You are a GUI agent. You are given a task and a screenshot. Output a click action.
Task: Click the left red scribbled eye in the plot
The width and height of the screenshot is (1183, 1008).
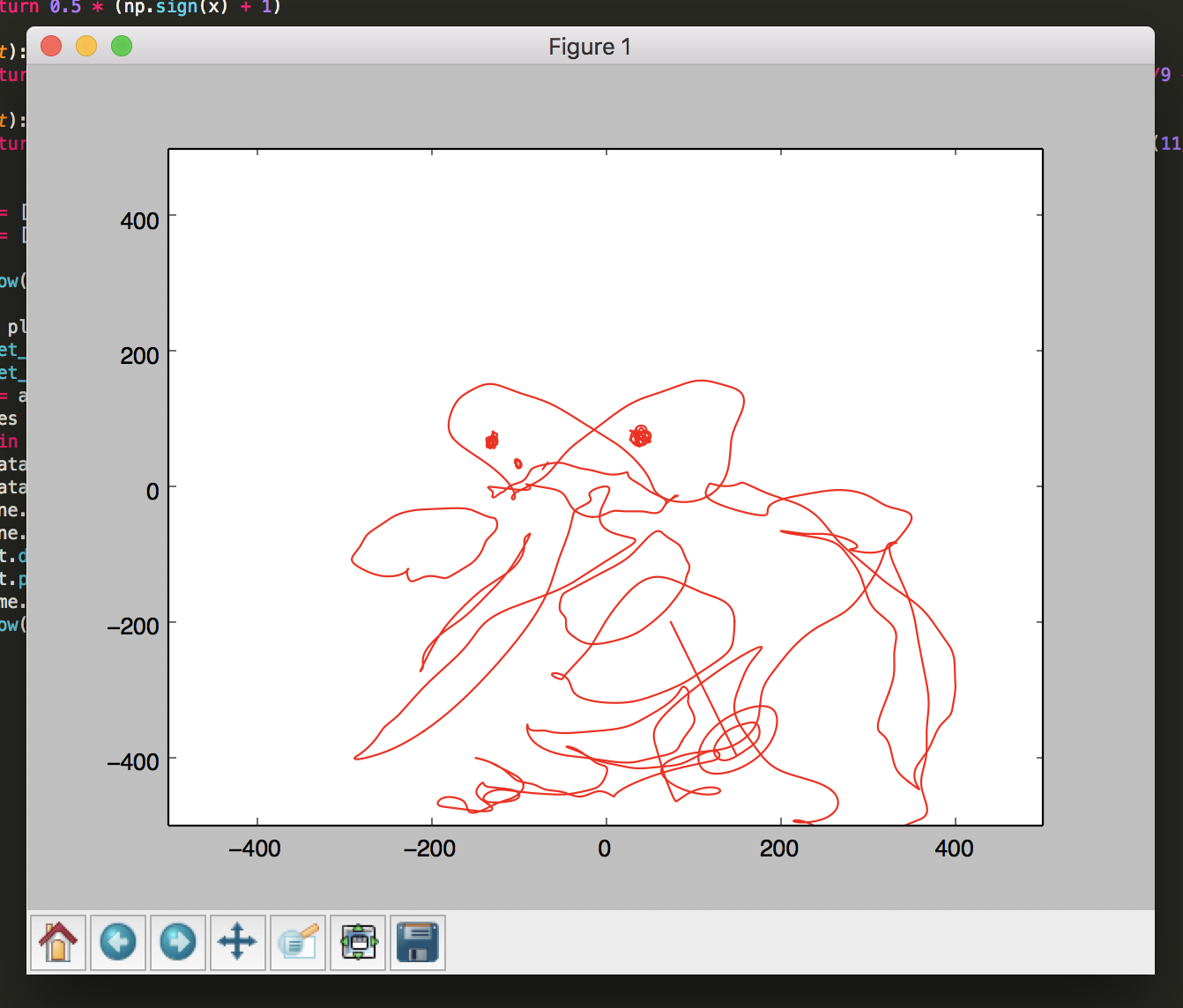492,440
